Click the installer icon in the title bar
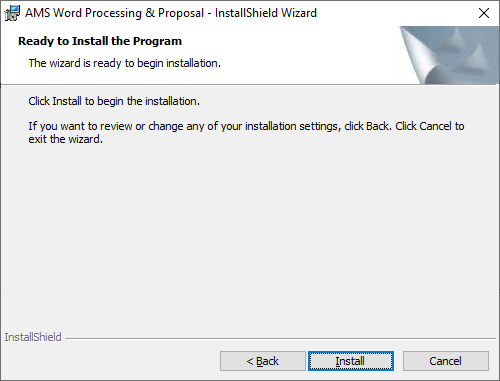The image size is (500, 381). click(12, 13)
